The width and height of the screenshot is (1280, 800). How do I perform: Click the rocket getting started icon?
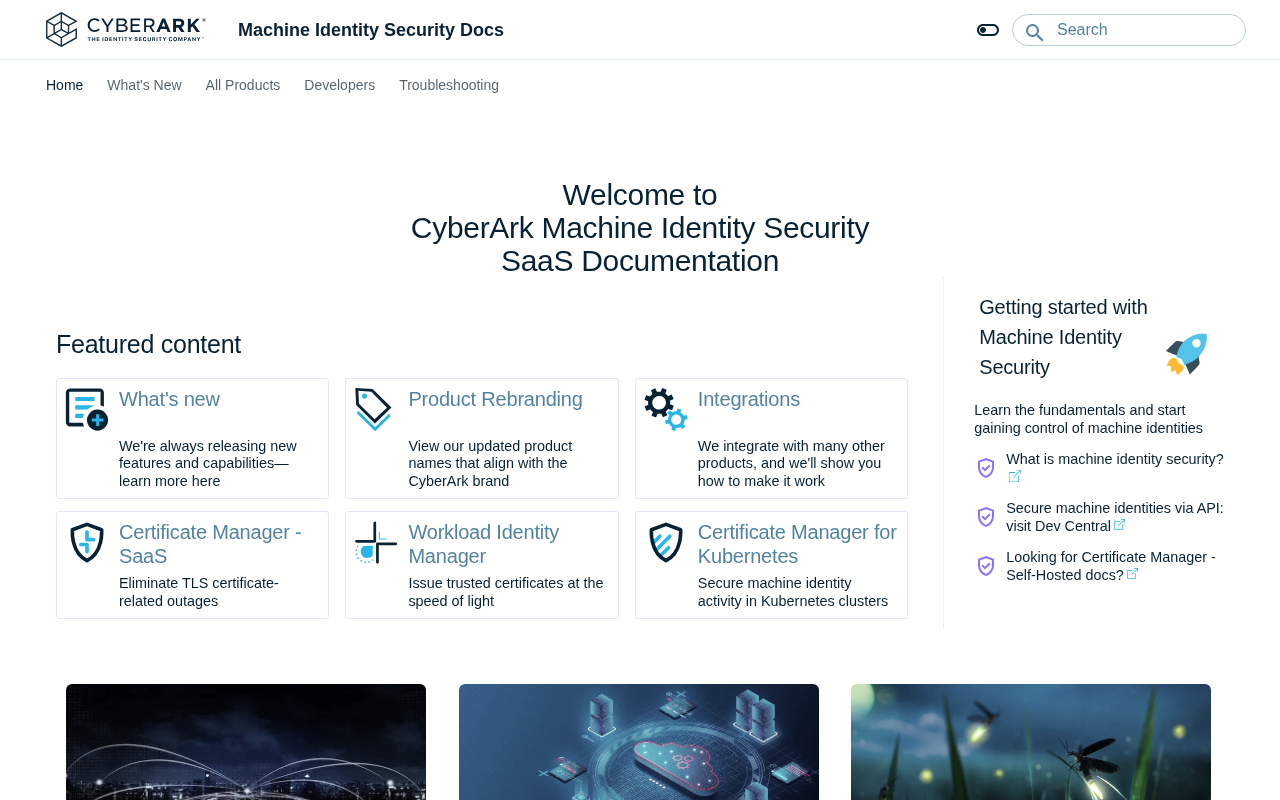pos(1187,354)
